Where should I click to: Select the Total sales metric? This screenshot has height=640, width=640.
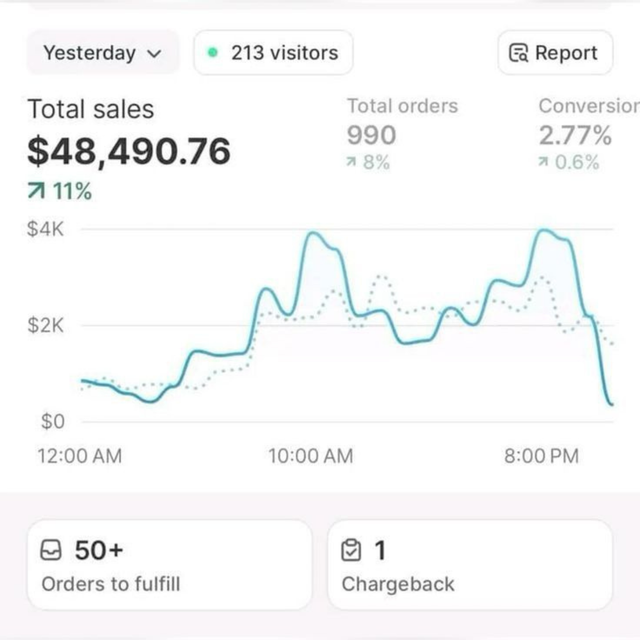[90, 109]
